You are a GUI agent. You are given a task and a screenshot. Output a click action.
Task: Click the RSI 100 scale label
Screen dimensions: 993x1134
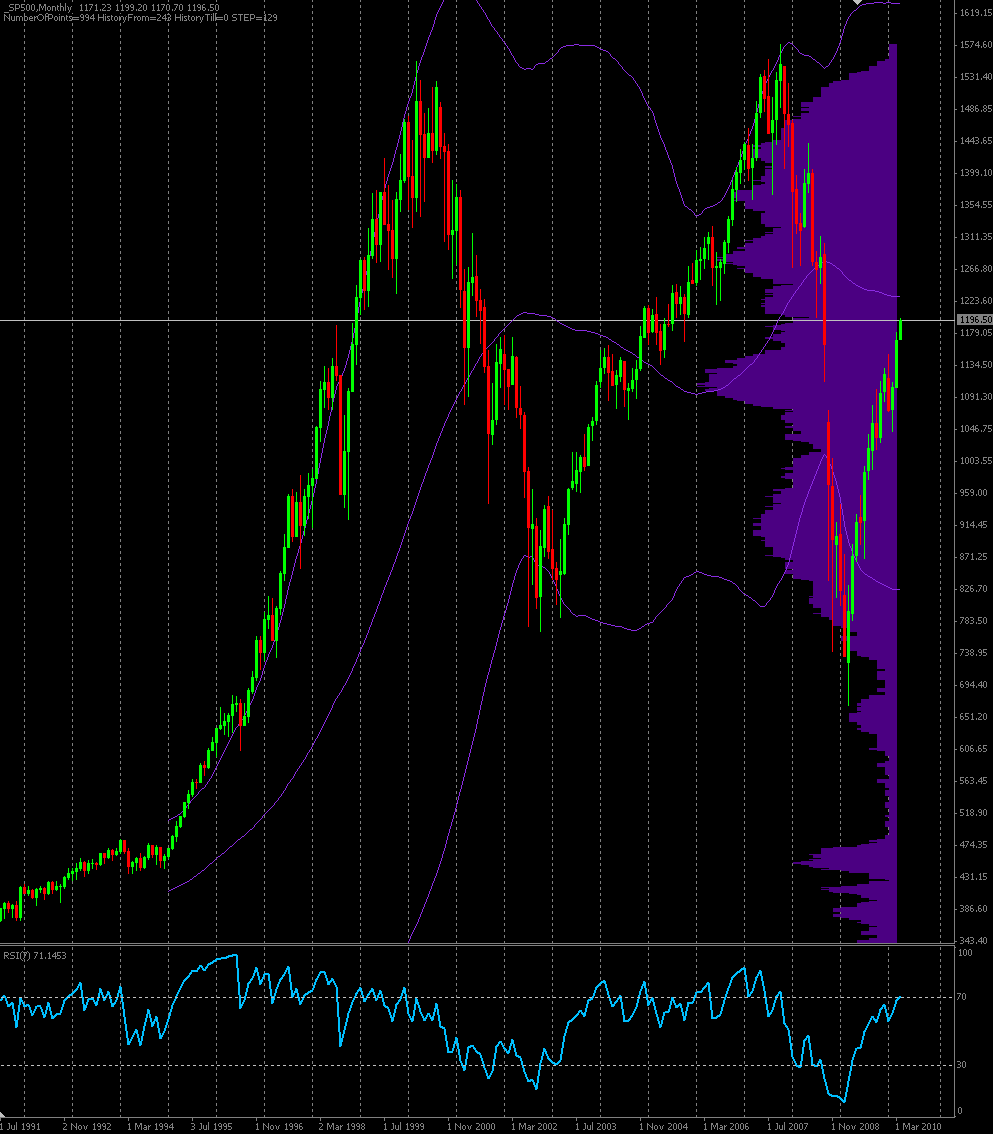tap(967, 953)
